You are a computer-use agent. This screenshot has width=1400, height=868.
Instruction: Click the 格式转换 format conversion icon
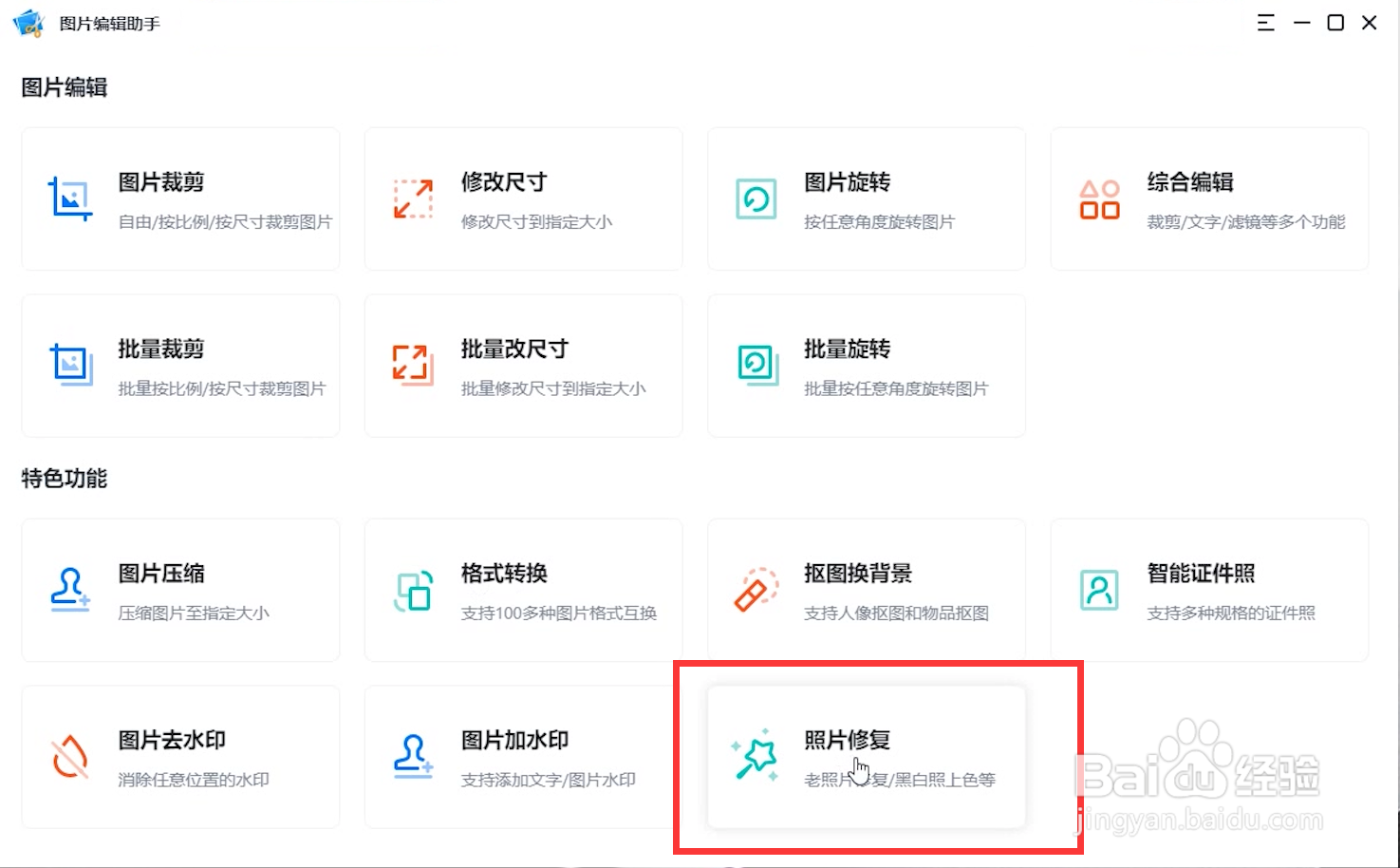point(412,590)
